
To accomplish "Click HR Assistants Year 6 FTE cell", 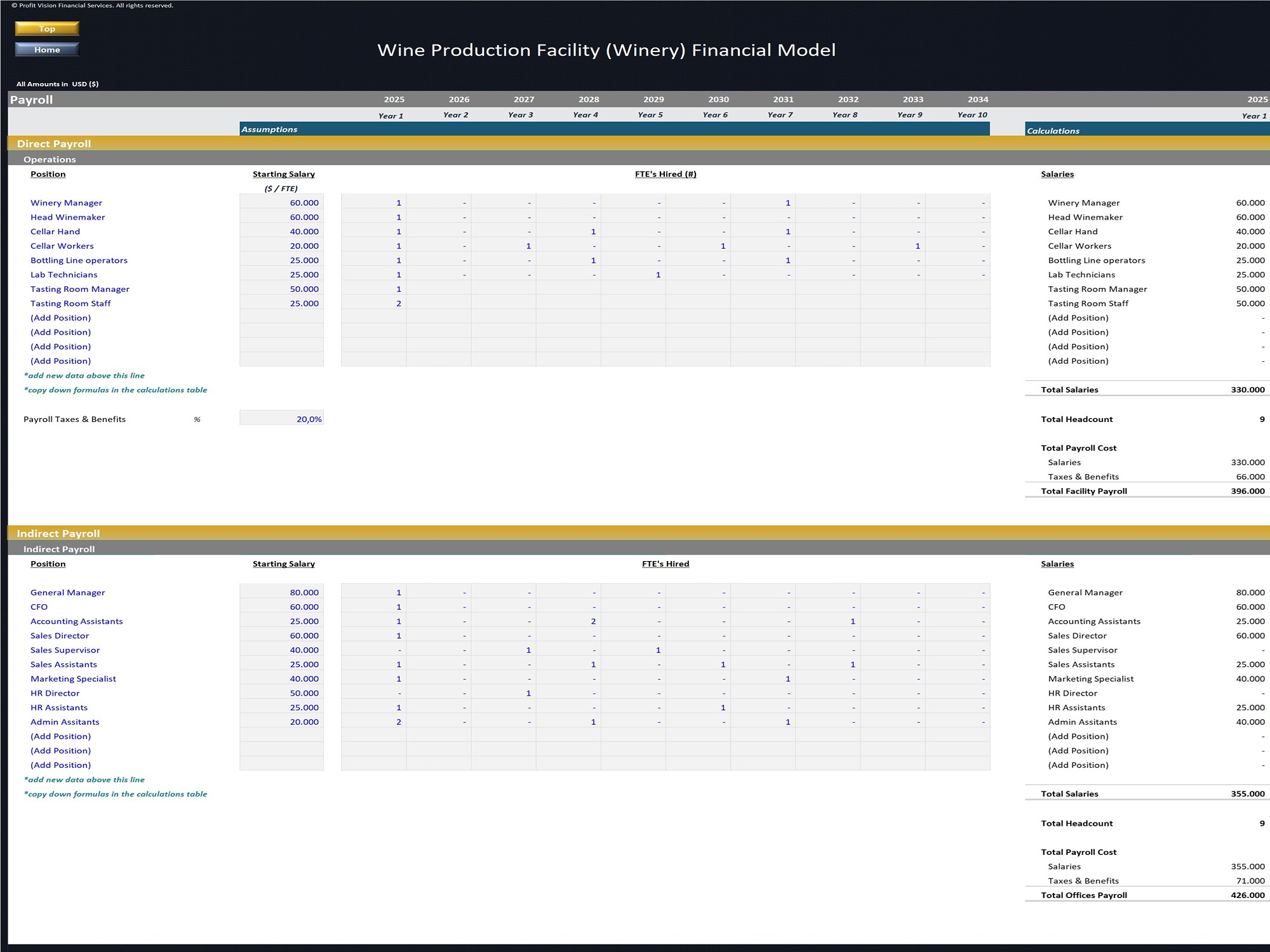I will pos(698,708).
